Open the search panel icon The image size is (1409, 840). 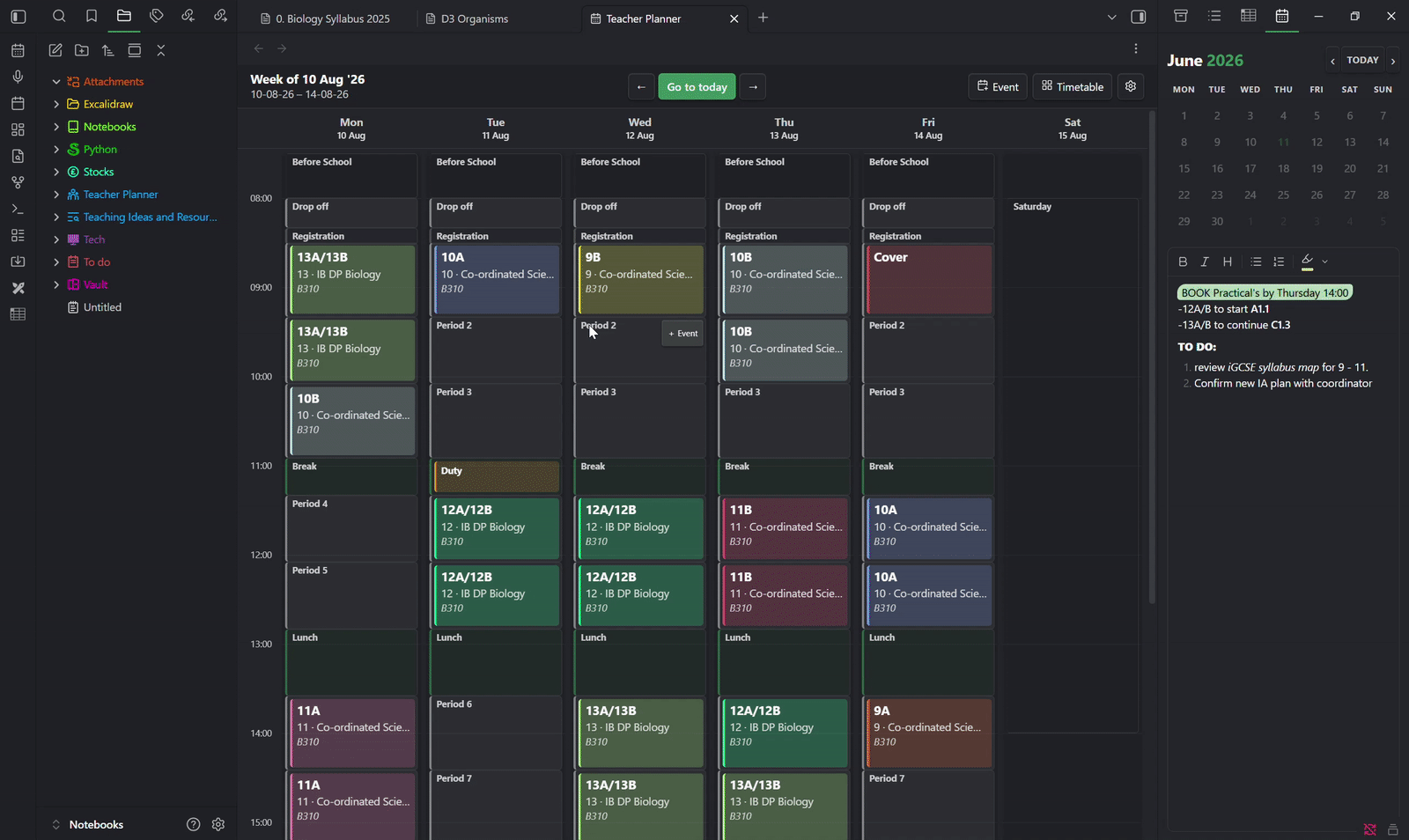(x=59, y=16)
